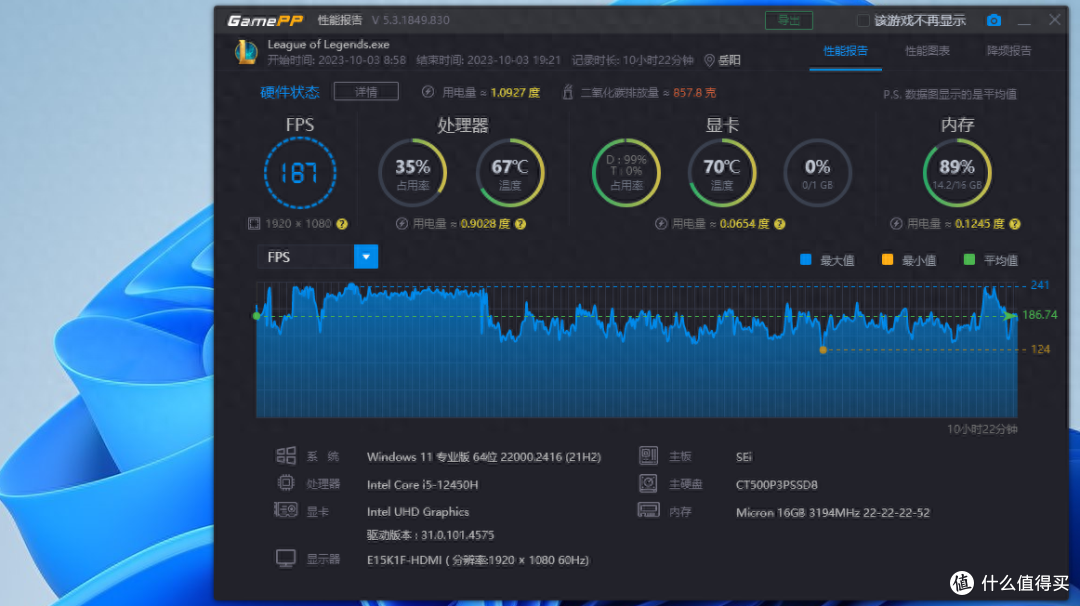The height and width of the screenshot is (606, 1080).
Task: Click the 详情 details button
Action: (366, 92)
